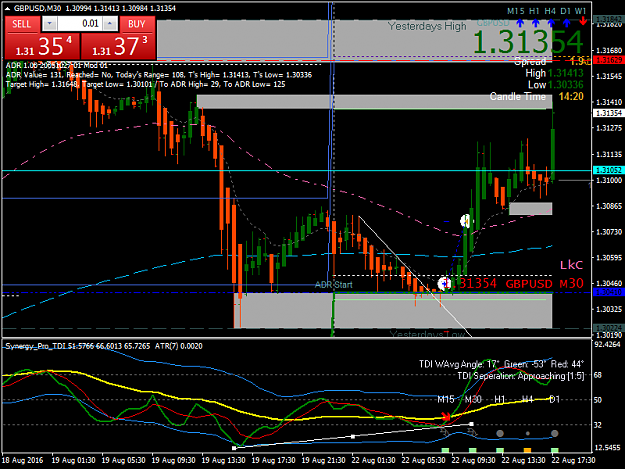
Task: Click the red GBPUSD M30 chart label
Action: (544, 284)
